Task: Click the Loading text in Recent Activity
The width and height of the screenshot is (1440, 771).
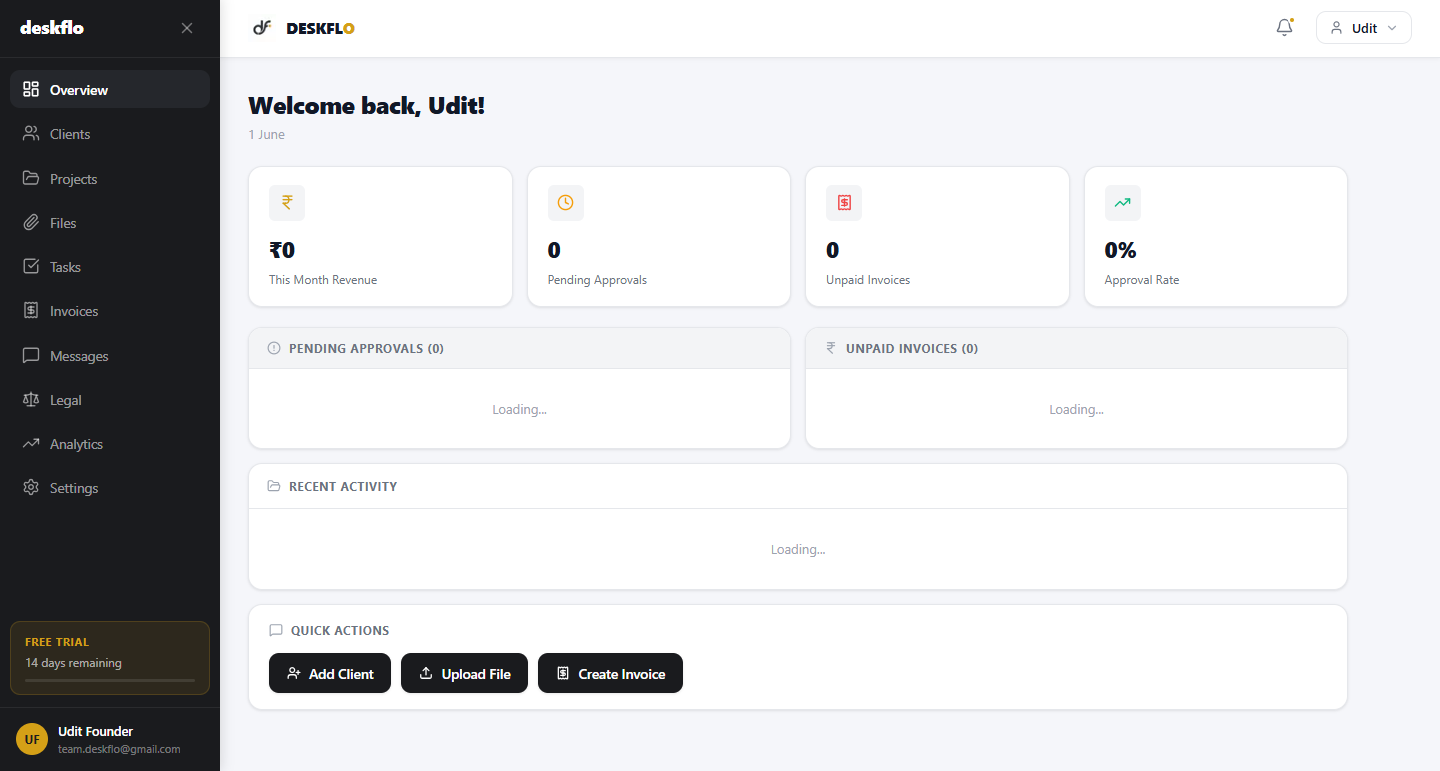Action: [798, 549]
